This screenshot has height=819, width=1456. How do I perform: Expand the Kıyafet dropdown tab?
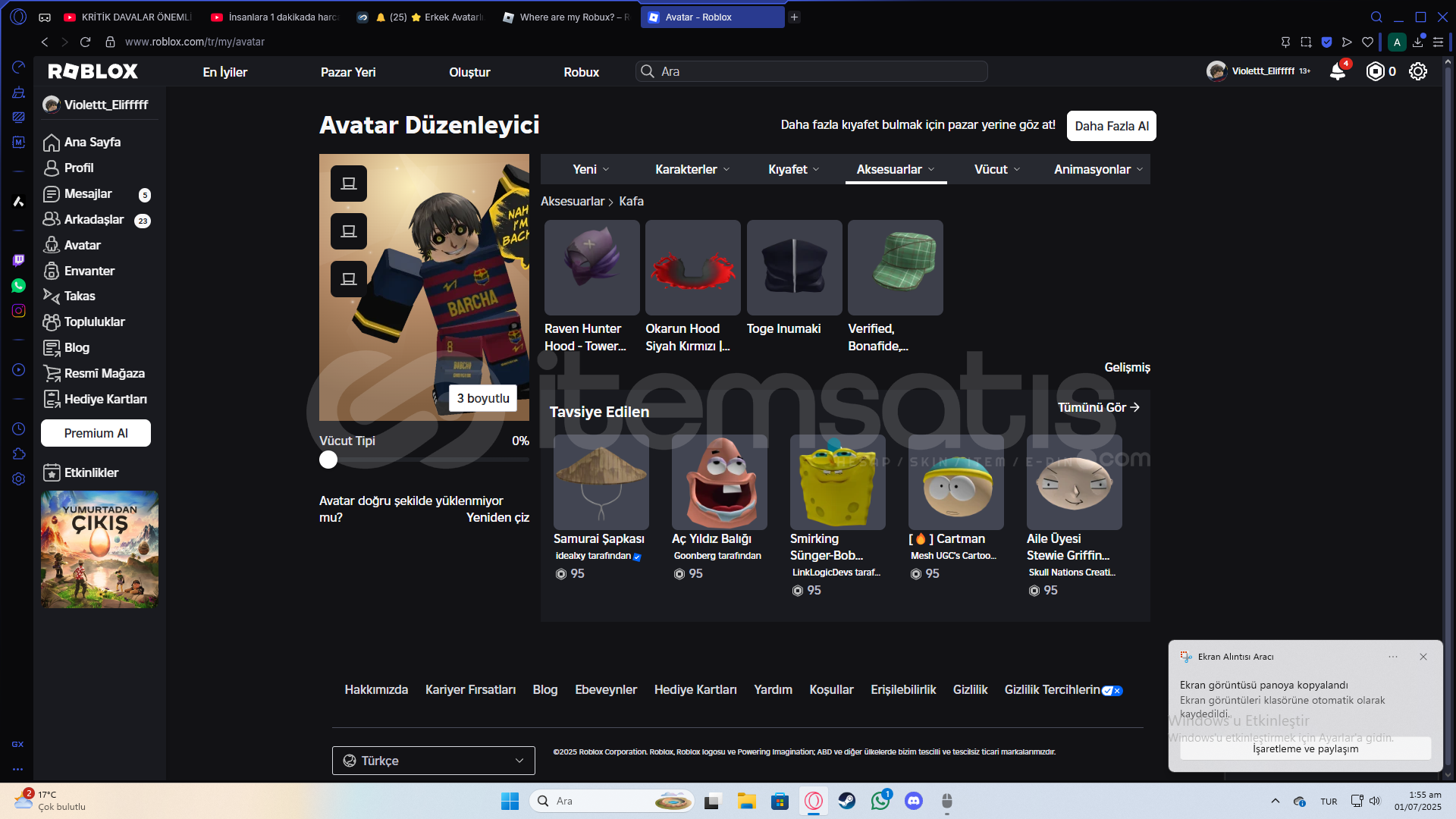point(793,169)
